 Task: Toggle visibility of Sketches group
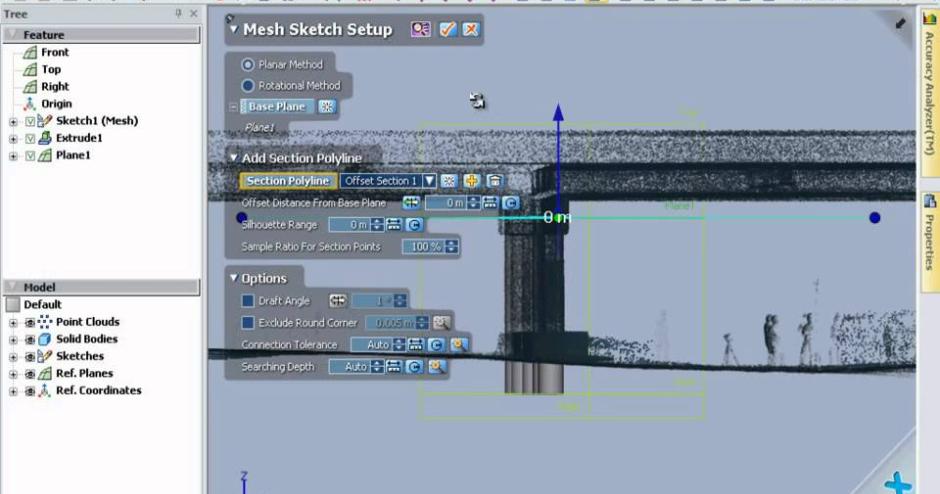30,357
